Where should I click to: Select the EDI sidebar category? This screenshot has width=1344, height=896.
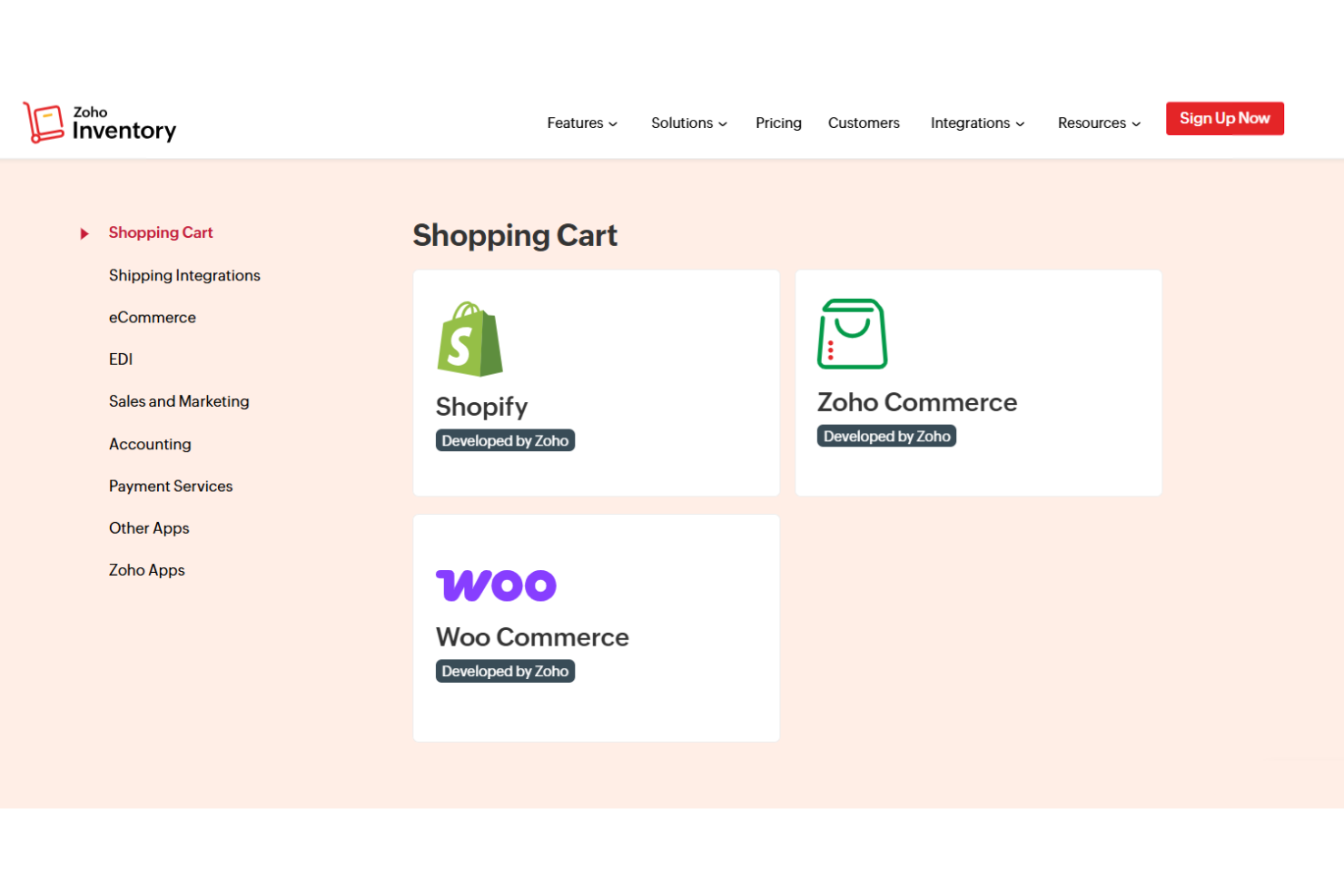[x=121, y=359]
